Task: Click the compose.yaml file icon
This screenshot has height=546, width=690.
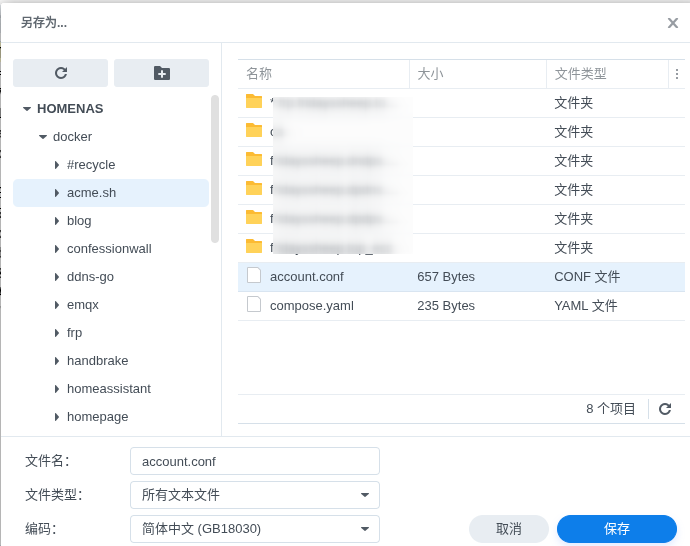Action: pos(254,305)
